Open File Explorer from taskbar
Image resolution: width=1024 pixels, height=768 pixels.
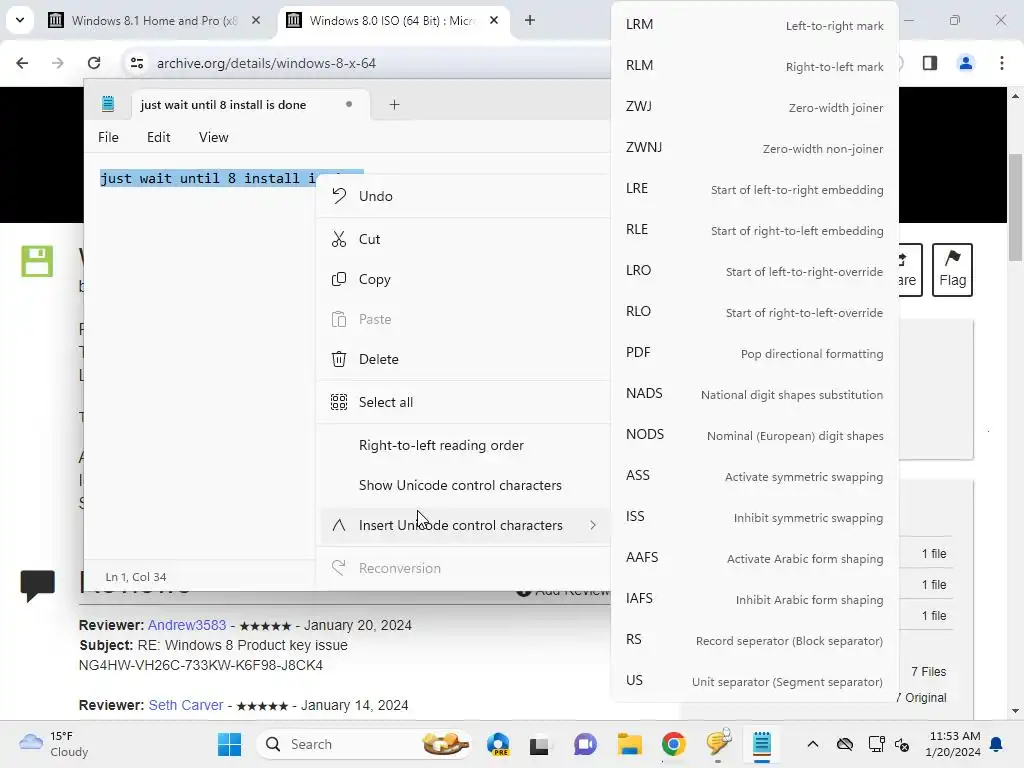[630, 744]
